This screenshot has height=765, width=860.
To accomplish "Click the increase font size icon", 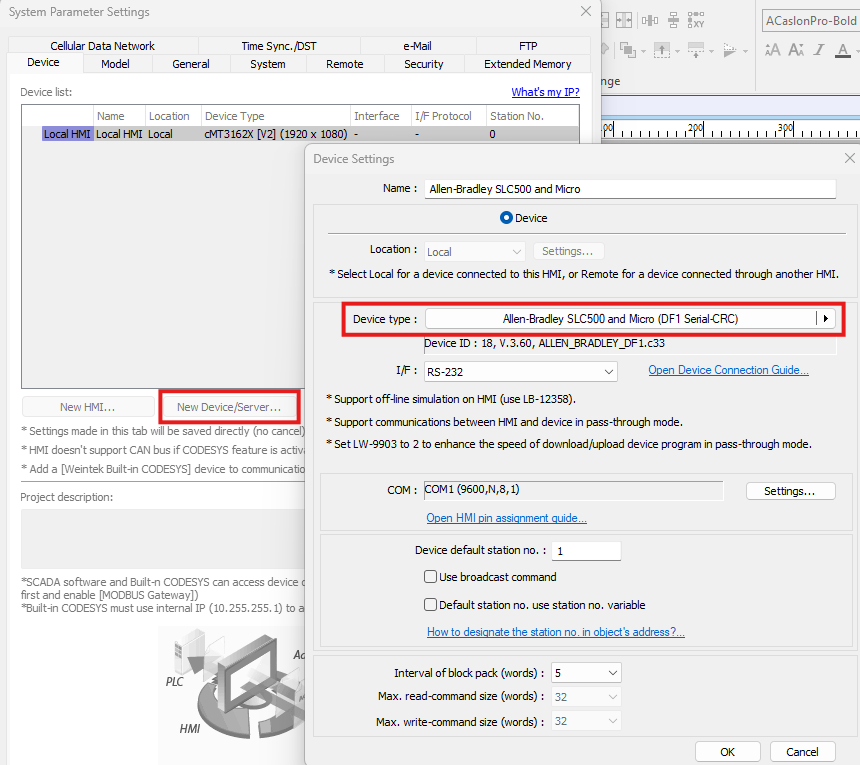I will coord(772,50).
